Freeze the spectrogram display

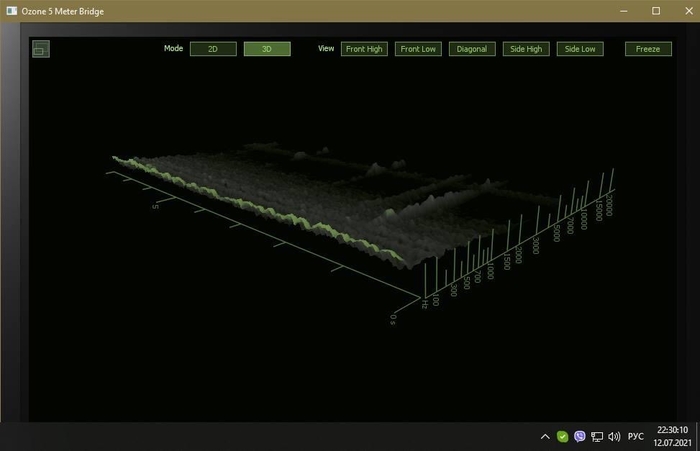[x=648, y=49]
